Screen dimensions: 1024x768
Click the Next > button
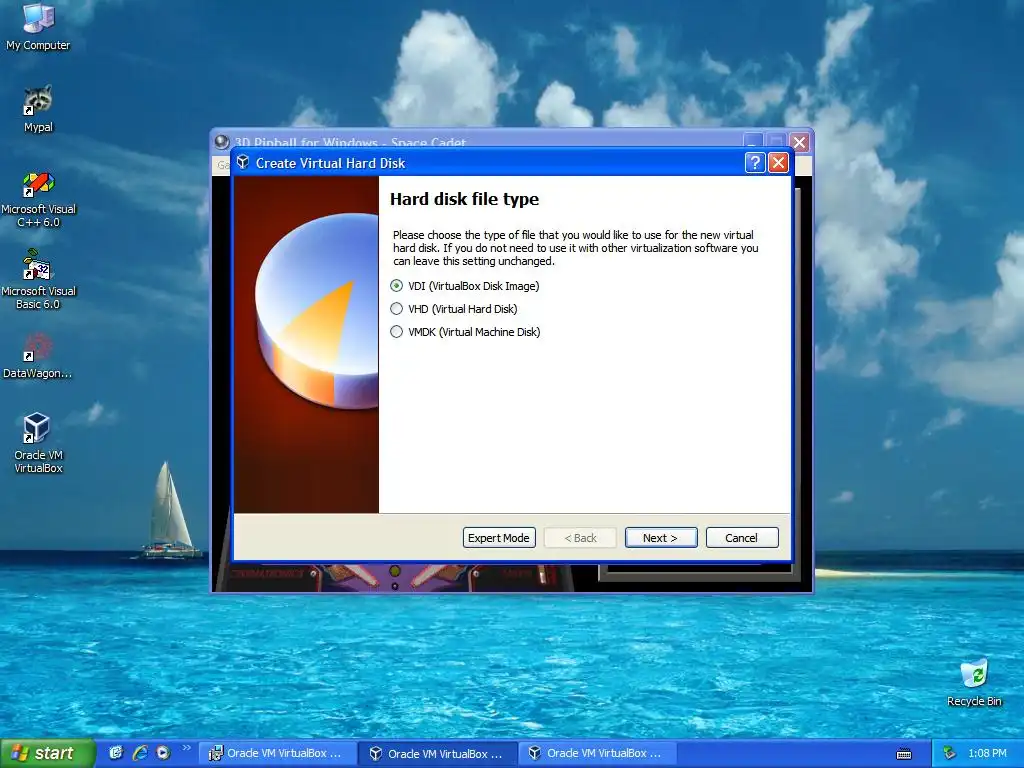[661, 537]
